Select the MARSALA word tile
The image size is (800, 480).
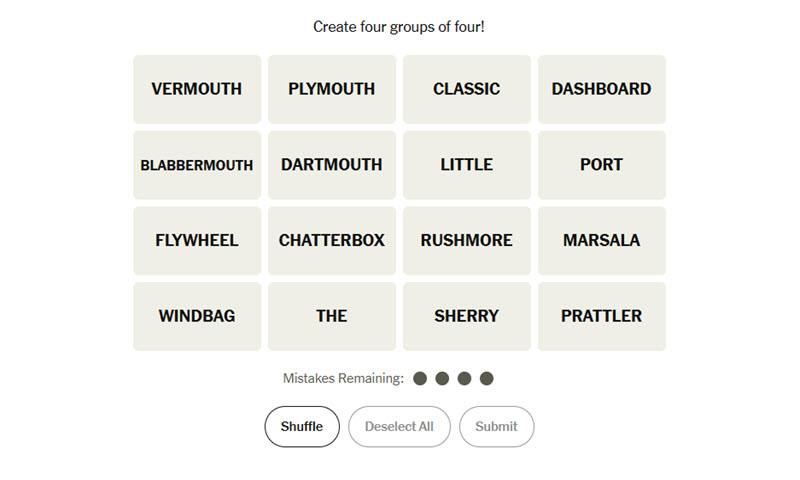[602, 241]
